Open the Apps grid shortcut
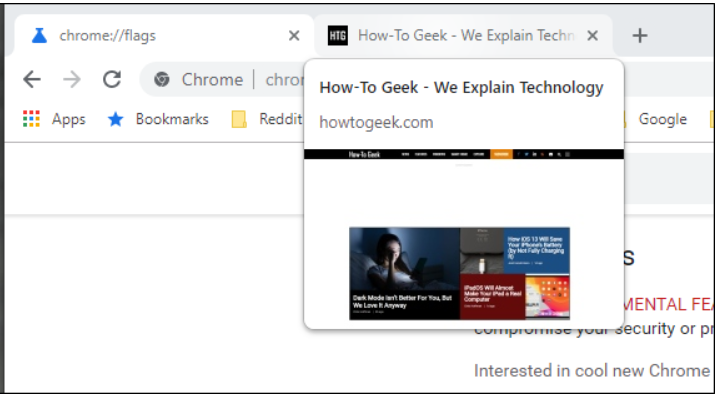The height and width of the screenshot is (399, 717). 31,119
